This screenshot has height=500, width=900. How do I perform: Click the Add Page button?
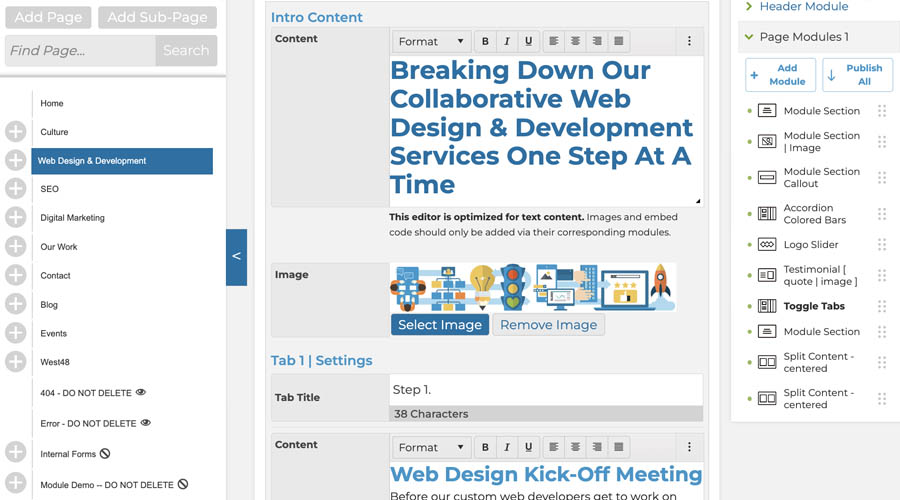48,17
